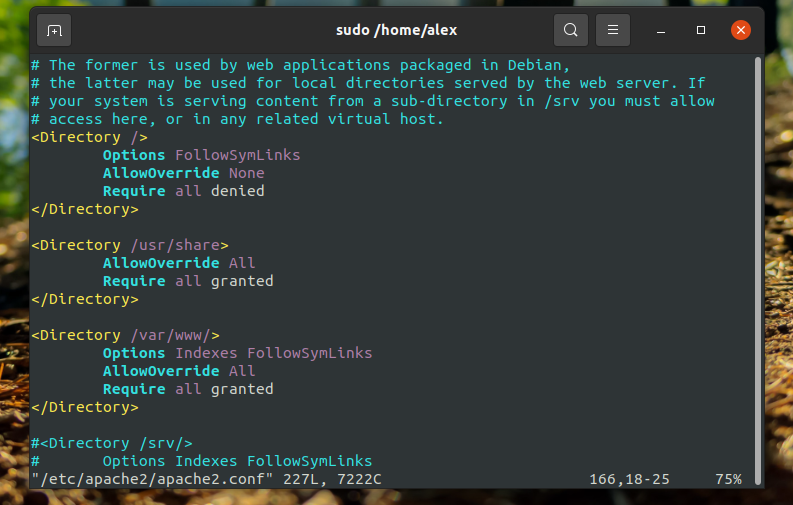Click 'Require all granted' under /usr/share
Viewport: 793px width, 505px height.
tap(188, 281)
